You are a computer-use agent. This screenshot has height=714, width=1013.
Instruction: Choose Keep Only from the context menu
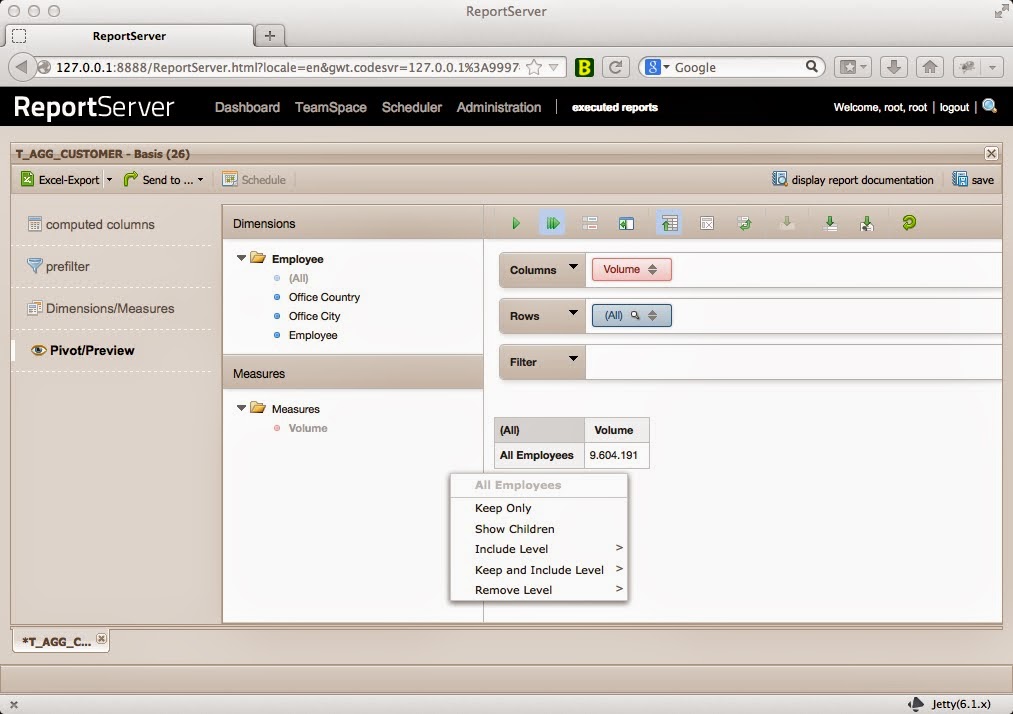coord(539,508)
